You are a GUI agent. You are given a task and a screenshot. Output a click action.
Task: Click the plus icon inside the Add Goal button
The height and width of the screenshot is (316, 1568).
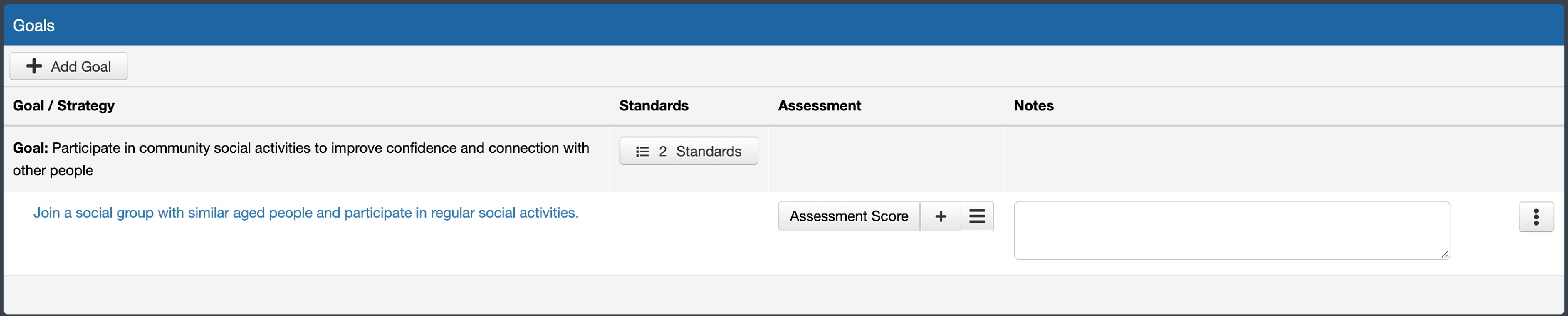pos(33,66)
